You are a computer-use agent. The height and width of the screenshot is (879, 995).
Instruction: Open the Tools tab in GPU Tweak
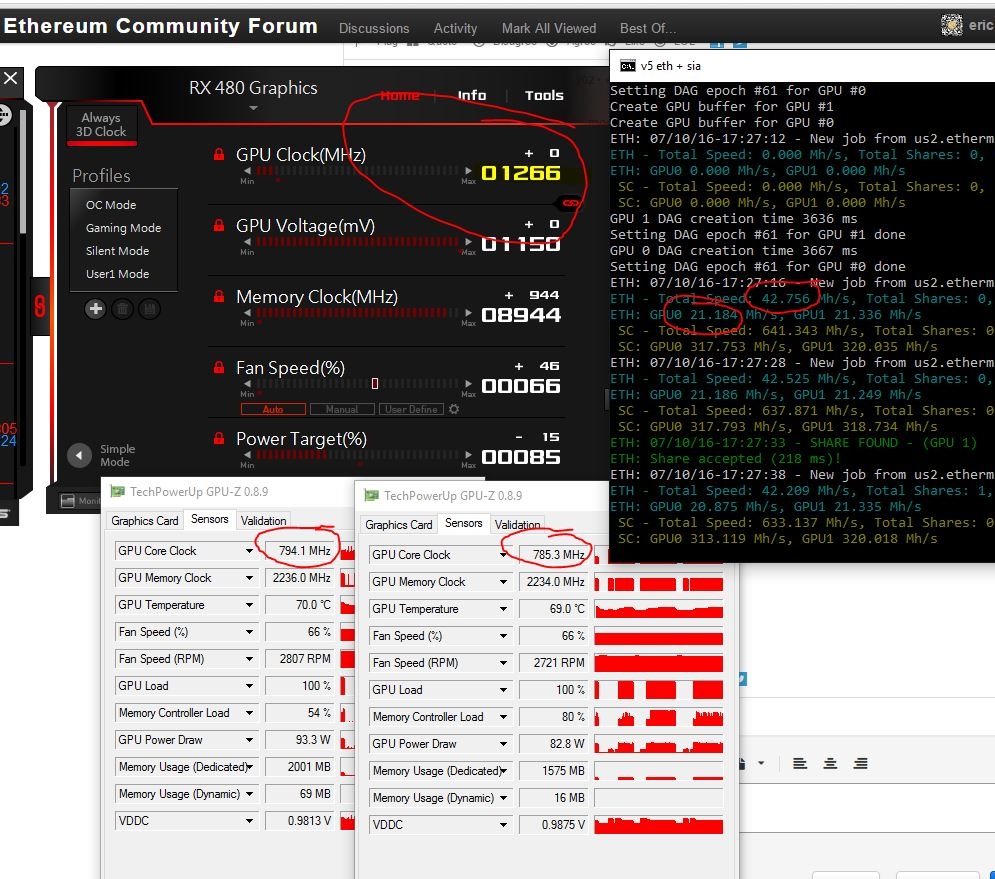tap(544, 95)
